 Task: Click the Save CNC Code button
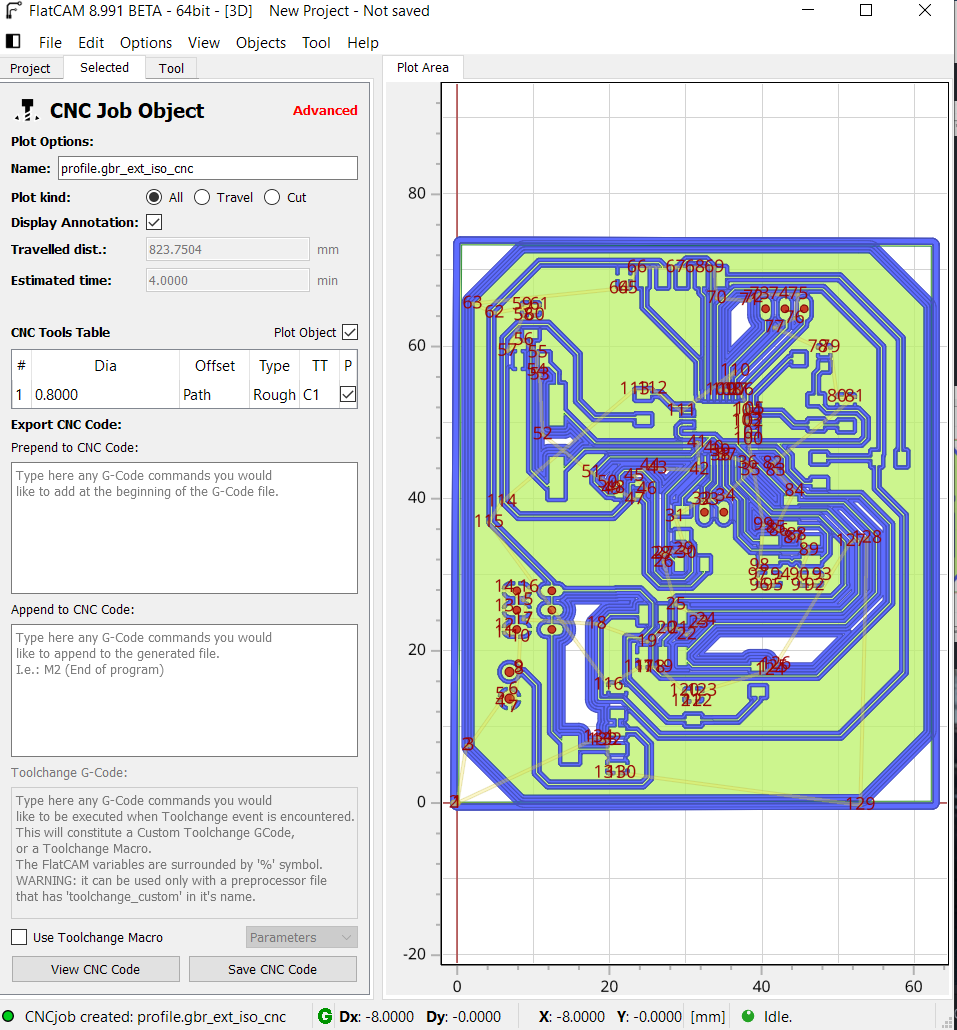click(273, 969)
